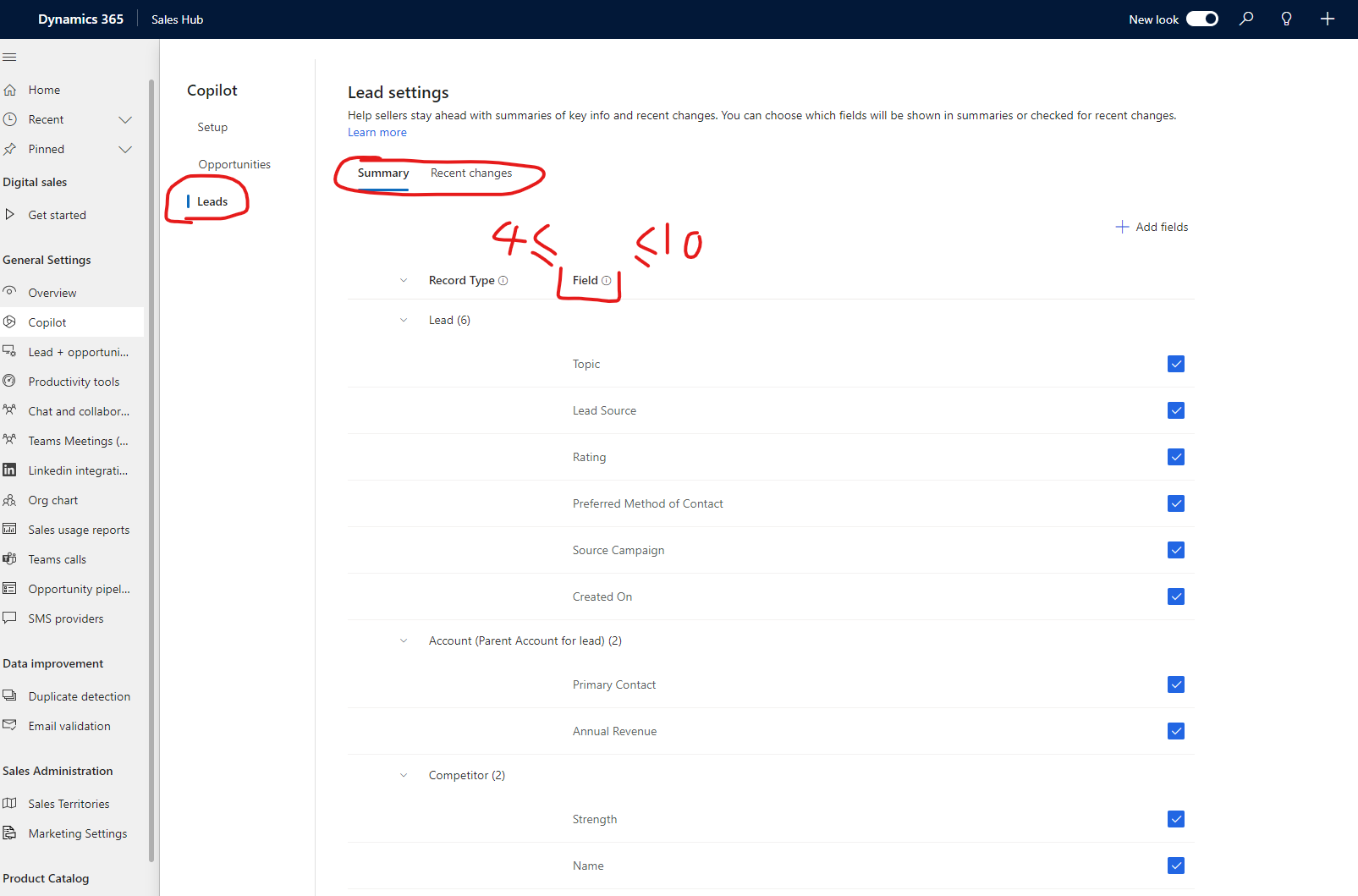Click the Duplicate detection icon
The height and width of the screenshot is (896, 1358).
(x=10, y=696)
